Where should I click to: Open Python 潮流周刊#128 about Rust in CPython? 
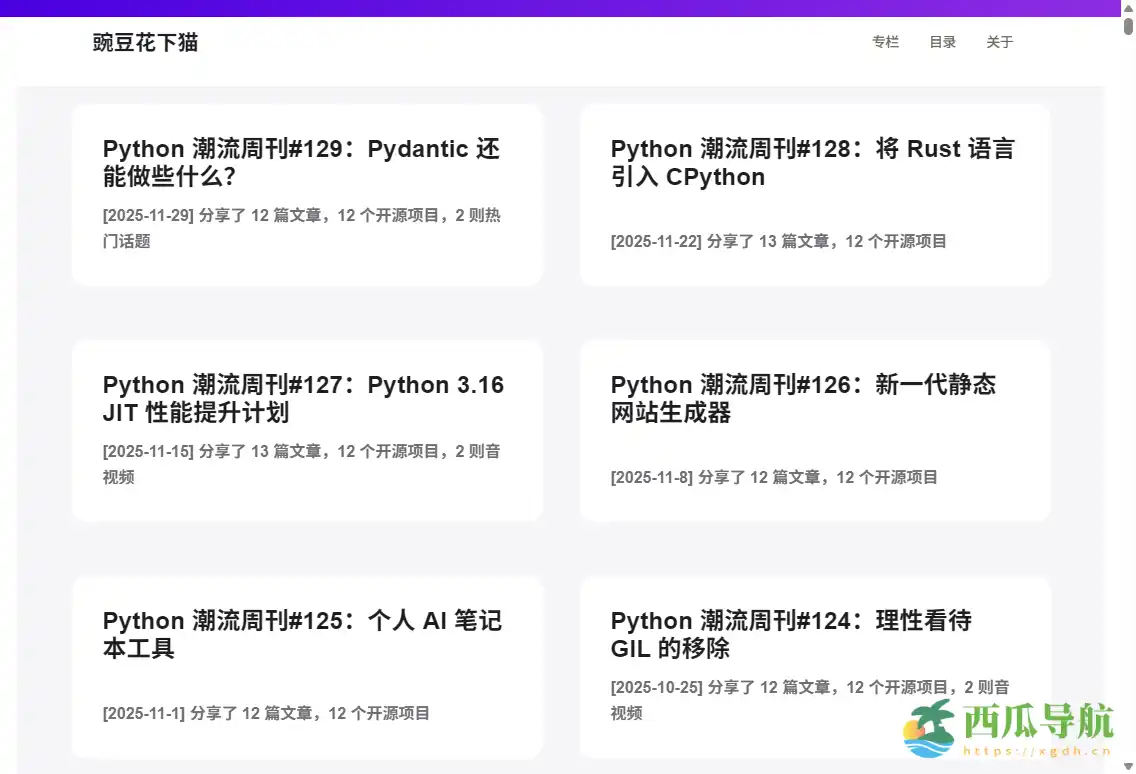(x=813, y=162)
